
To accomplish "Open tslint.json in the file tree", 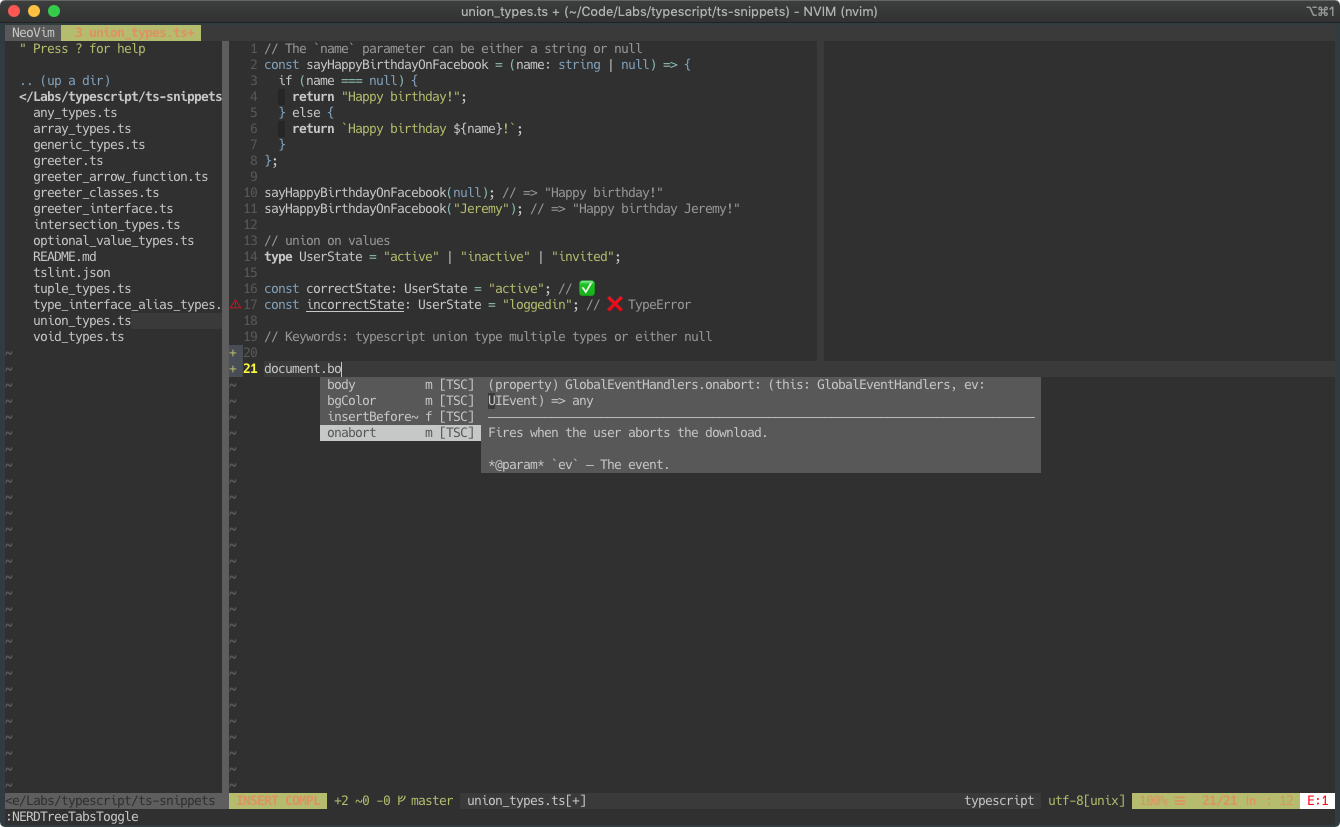I will pos(72,273).
